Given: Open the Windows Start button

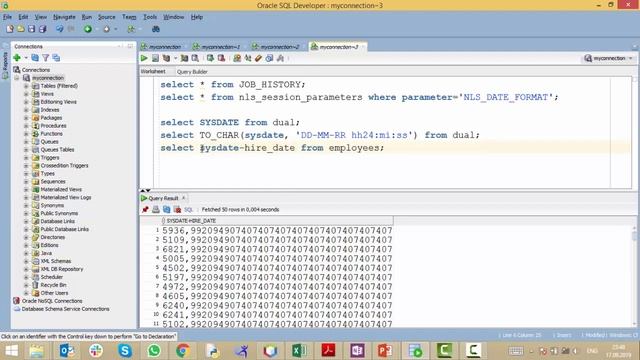Looking at the screenshot, I should point(11,350).
